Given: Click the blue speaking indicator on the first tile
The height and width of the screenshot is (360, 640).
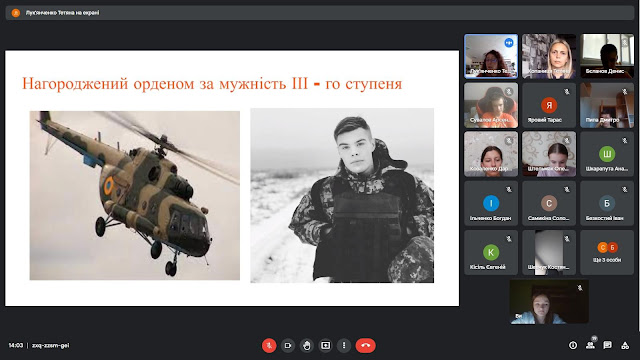Looking at the screenshot, I should pos(509,42).
